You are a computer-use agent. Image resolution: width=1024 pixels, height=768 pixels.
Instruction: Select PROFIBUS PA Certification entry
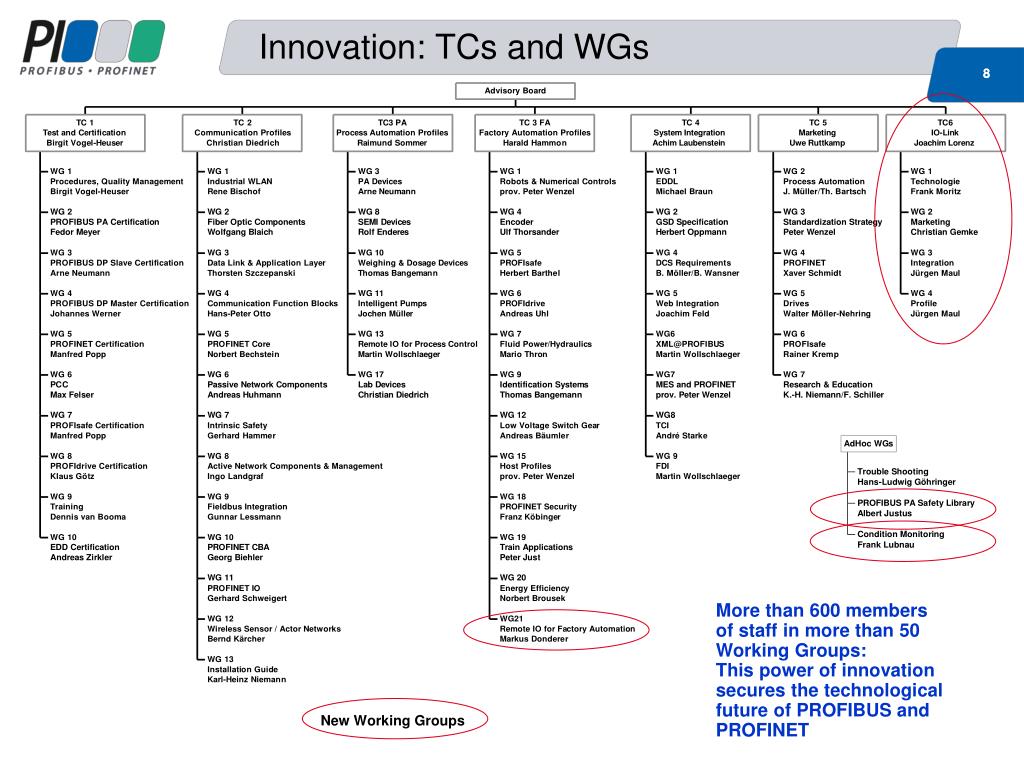[x=104, y=222]
